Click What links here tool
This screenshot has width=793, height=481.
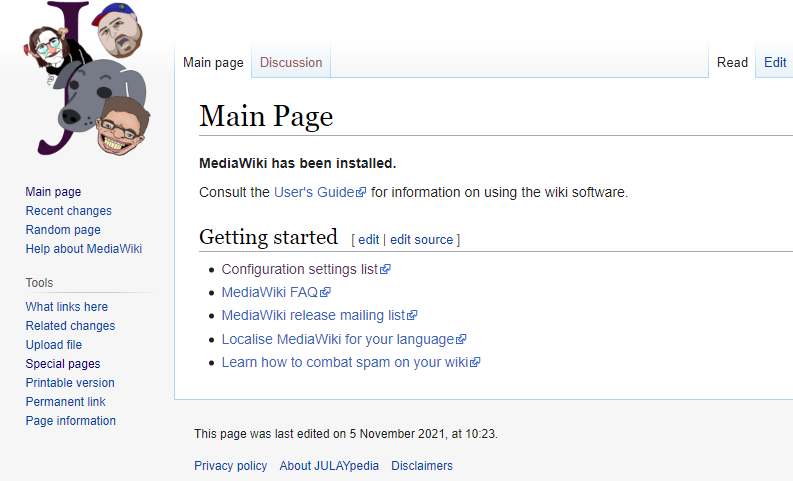[x=66, y=307]
